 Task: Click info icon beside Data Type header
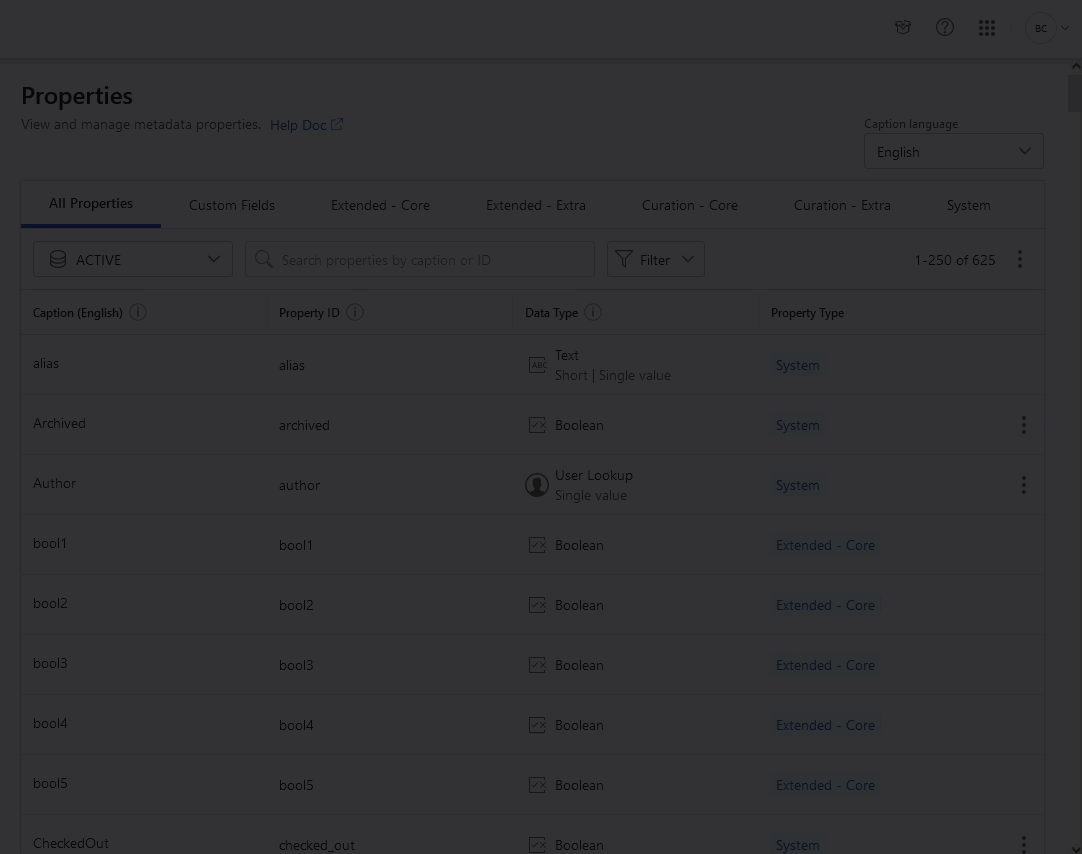(x=593, y=312)
